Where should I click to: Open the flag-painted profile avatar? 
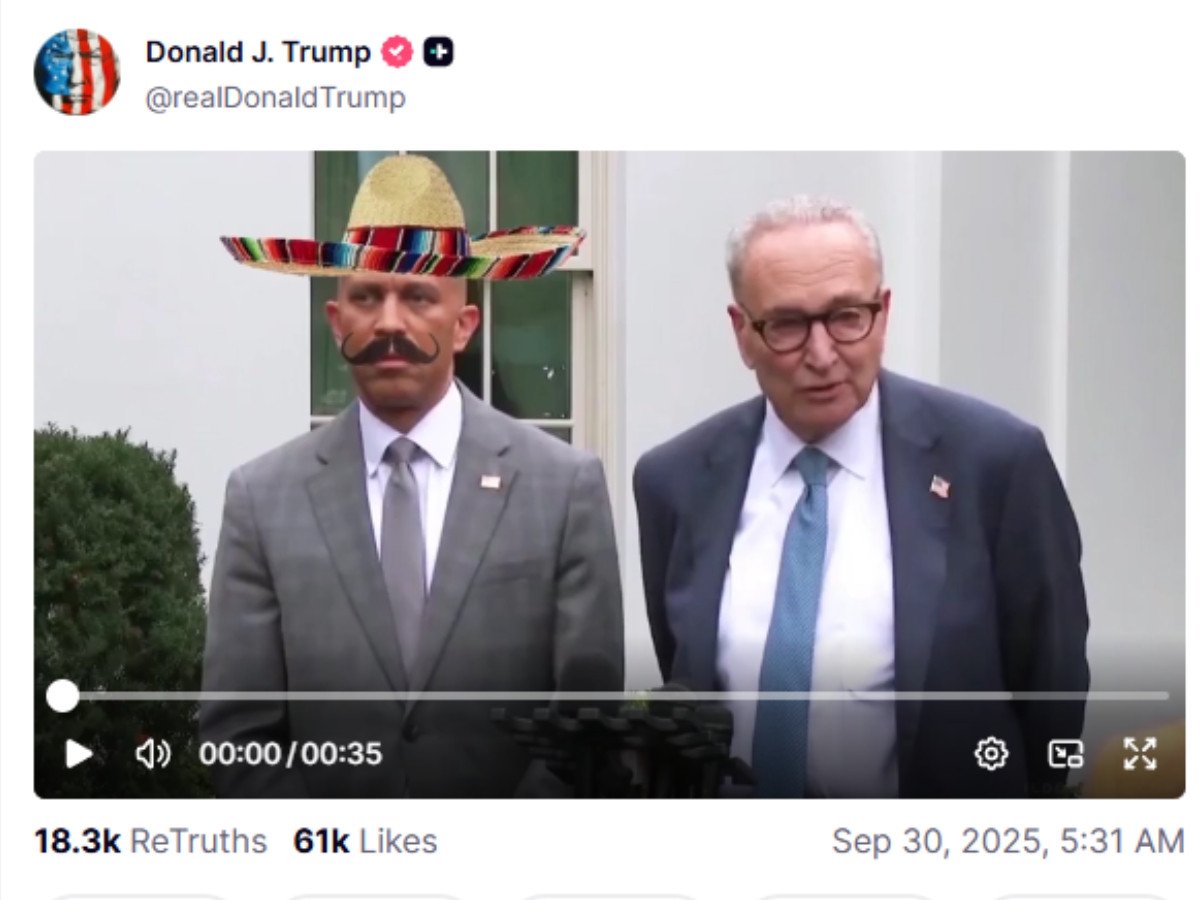(77, 71)
